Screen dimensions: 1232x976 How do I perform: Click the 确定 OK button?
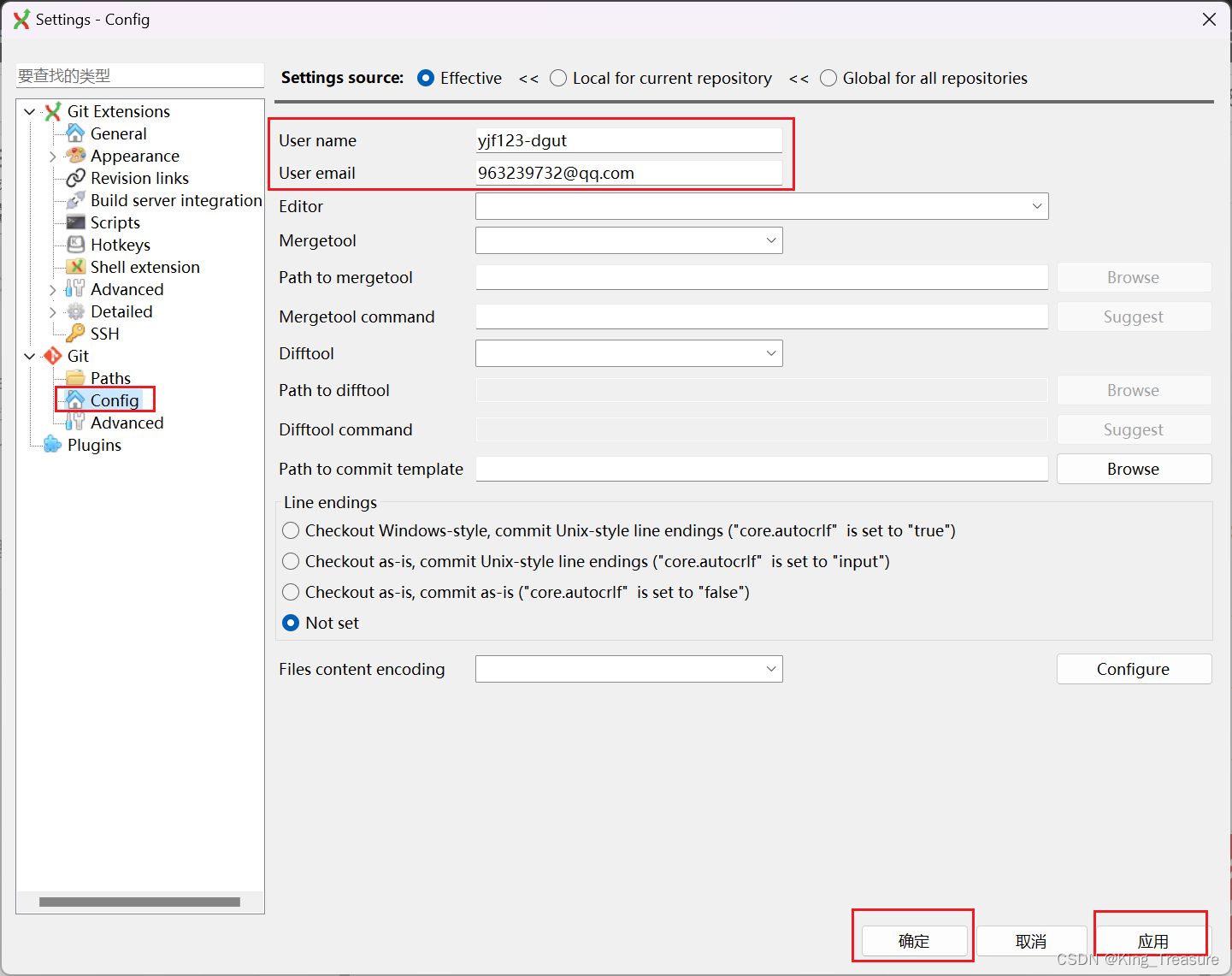tap(914, 941)
